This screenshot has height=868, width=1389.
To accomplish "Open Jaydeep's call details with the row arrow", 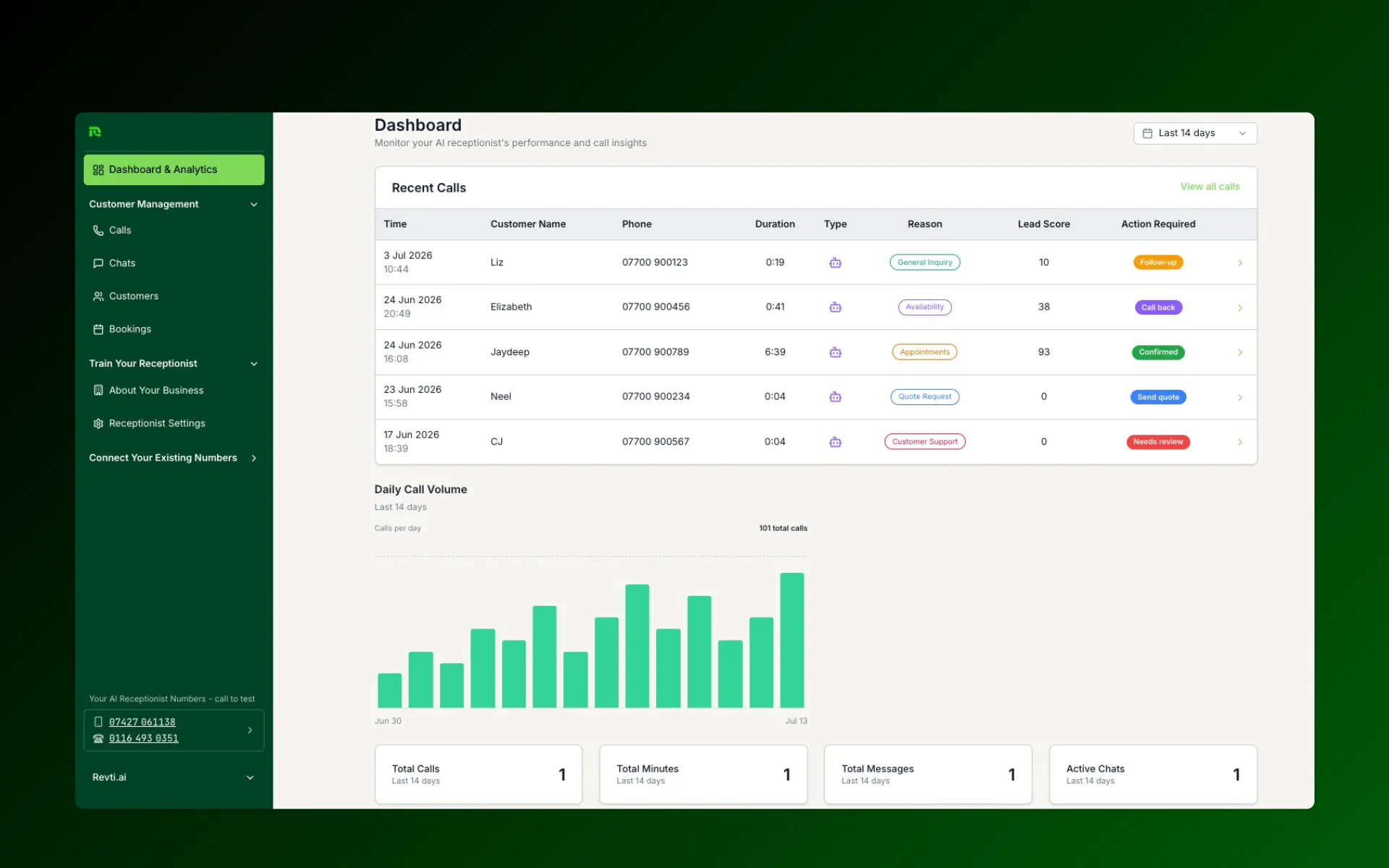I will [1240, 352].
